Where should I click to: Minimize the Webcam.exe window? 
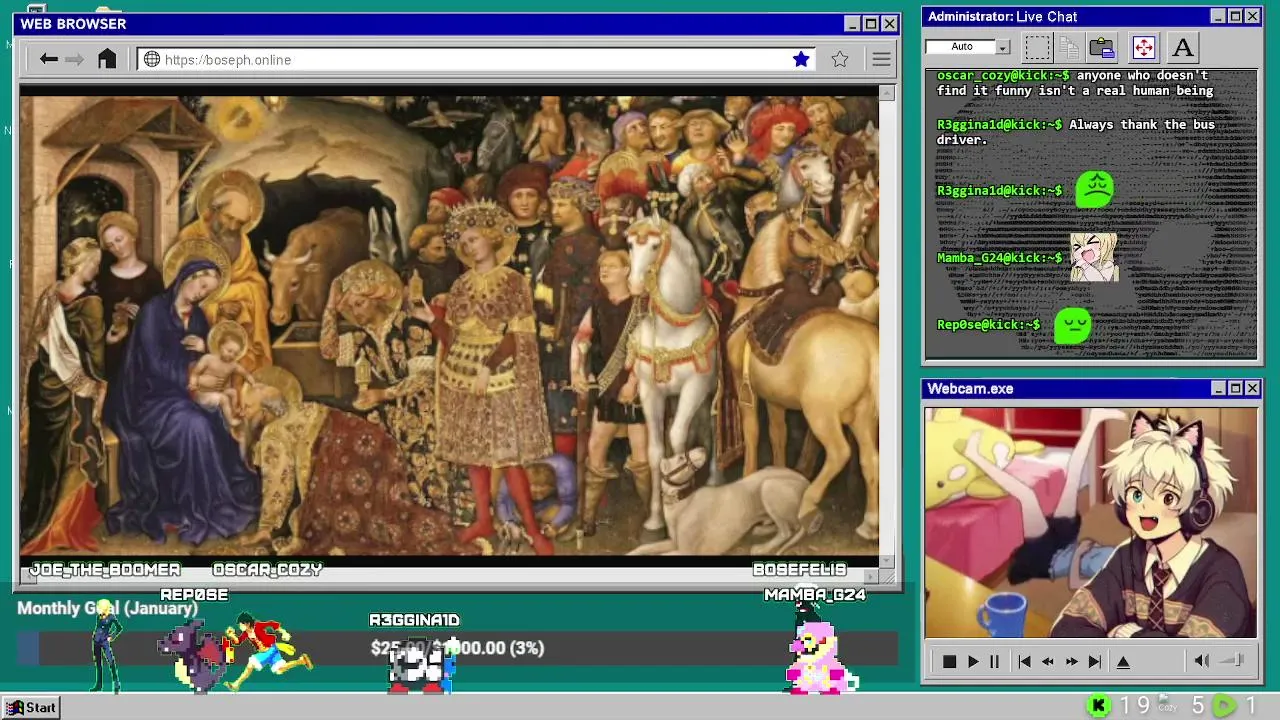[x=1218, y=388]
